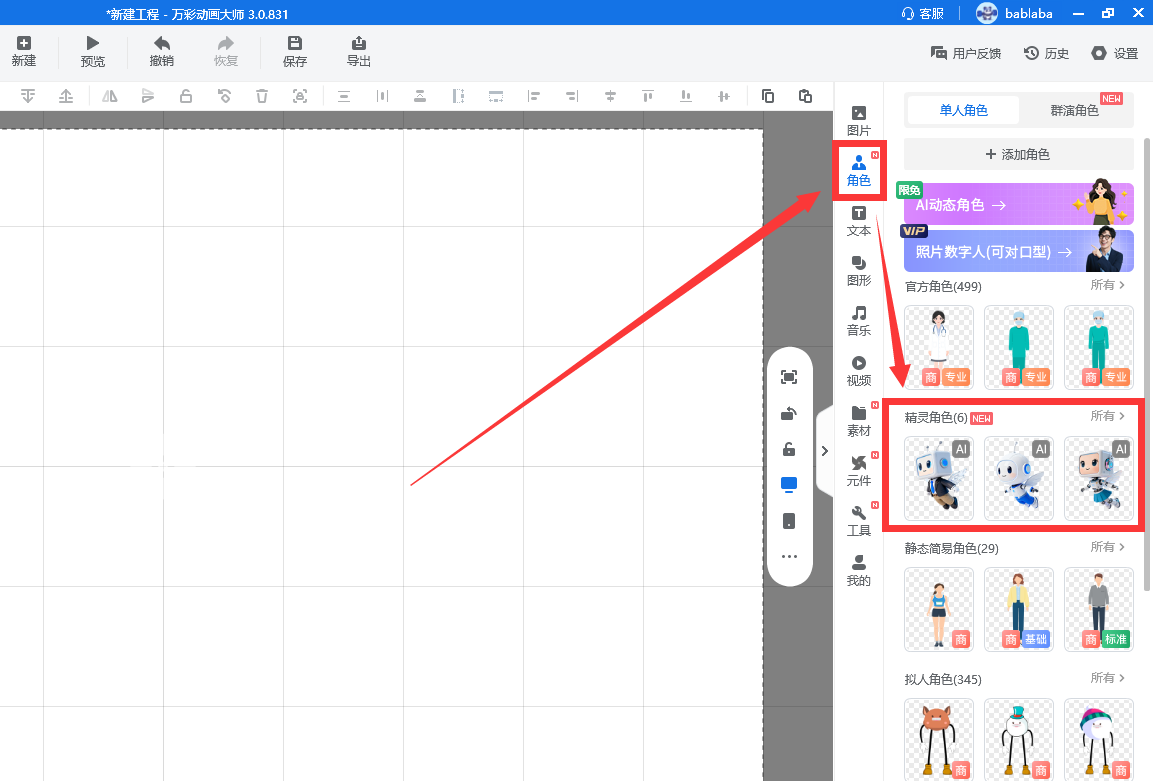Open the 图片 (Image) sidebar panel
The width and height of the screenshot is (1153, 781).
[858, 120]
